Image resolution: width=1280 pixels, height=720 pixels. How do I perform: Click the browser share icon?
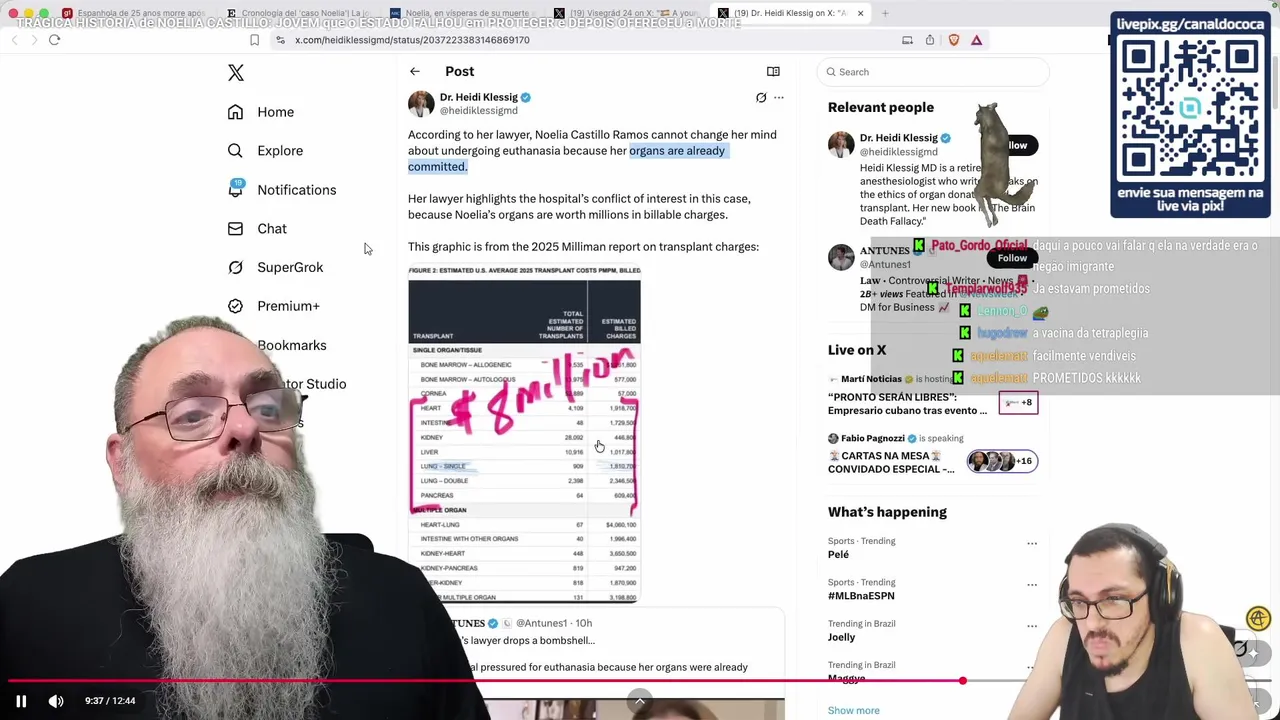click(930, 40)
